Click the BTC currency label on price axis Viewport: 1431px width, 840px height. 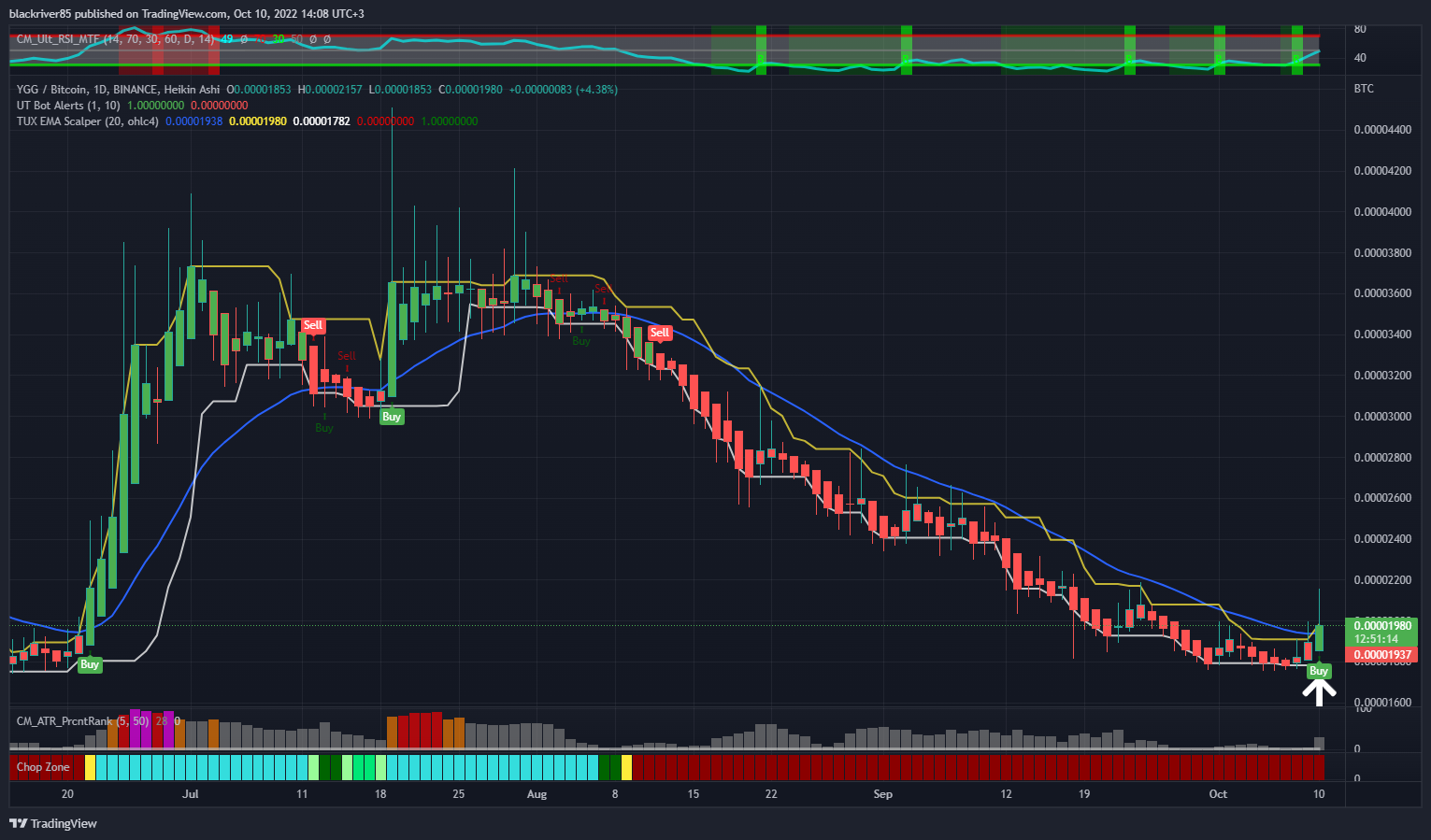[1364, 89]
